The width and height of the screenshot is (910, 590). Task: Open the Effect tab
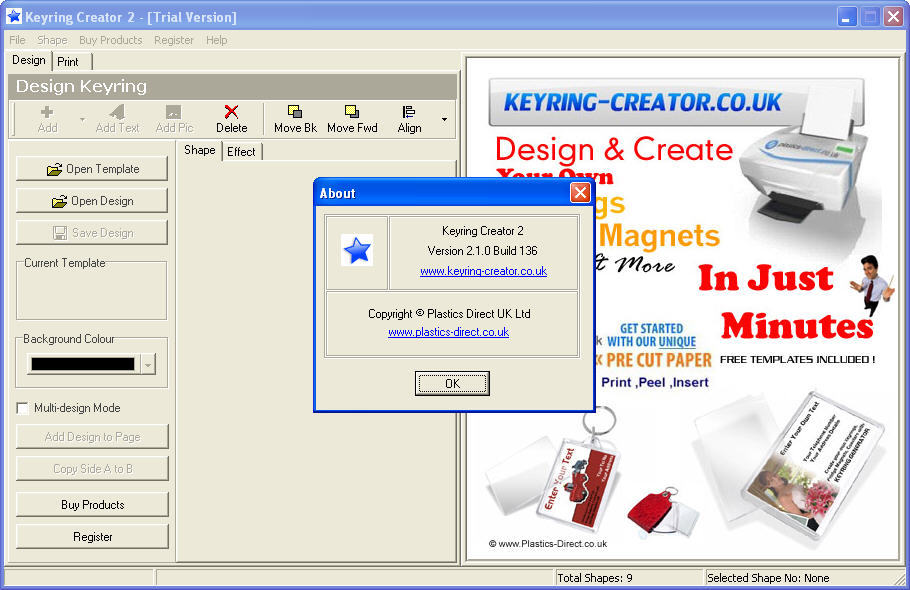(241, 151)
